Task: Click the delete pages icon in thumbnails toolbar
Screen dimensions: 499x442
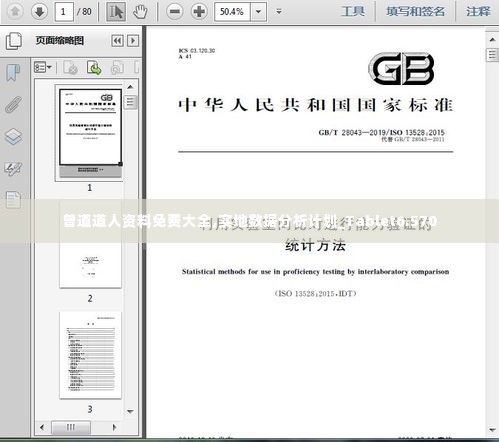Action: point(70,68)
